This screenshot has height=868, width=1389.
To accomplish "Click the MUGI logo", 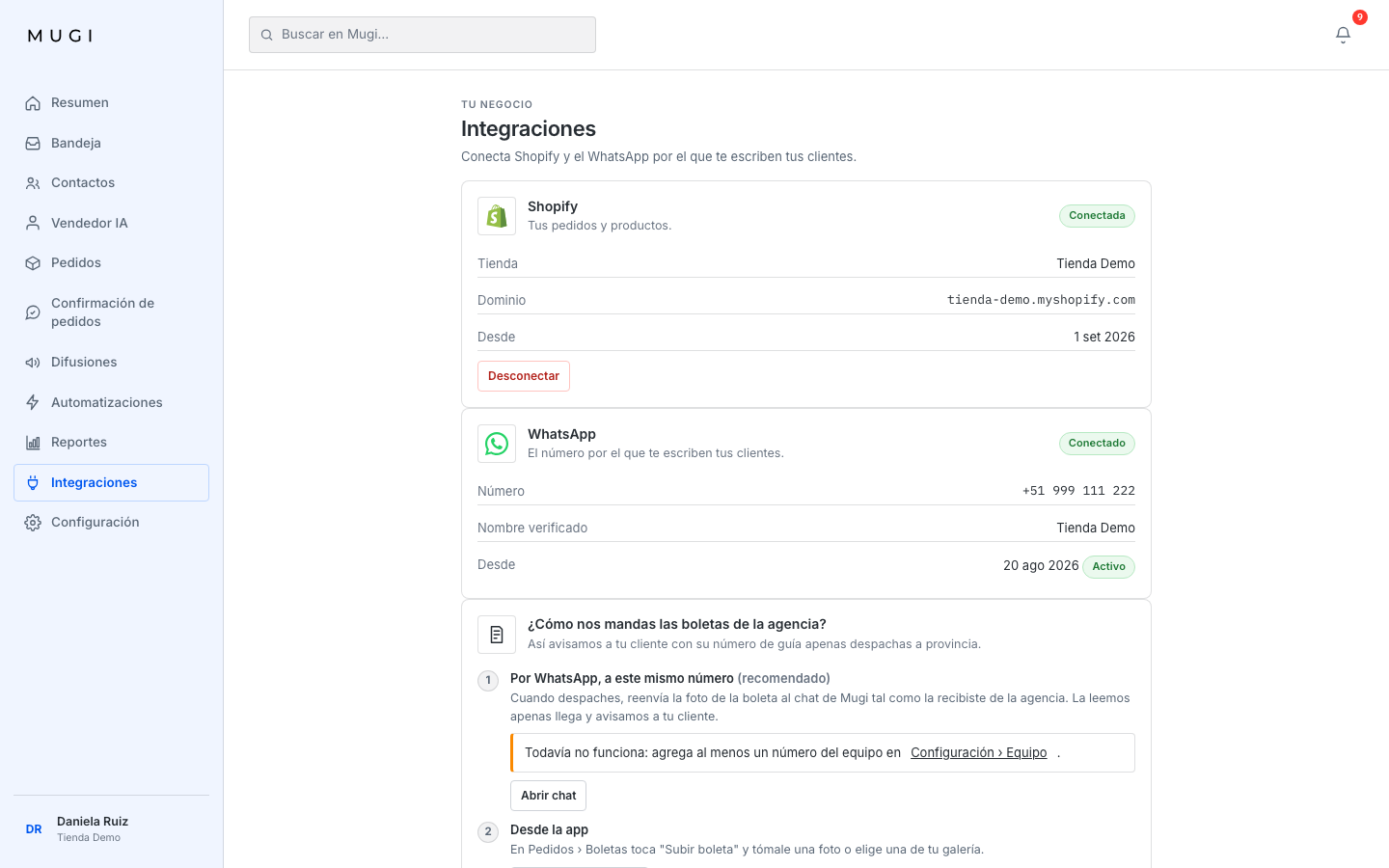I will pos(60,36).
